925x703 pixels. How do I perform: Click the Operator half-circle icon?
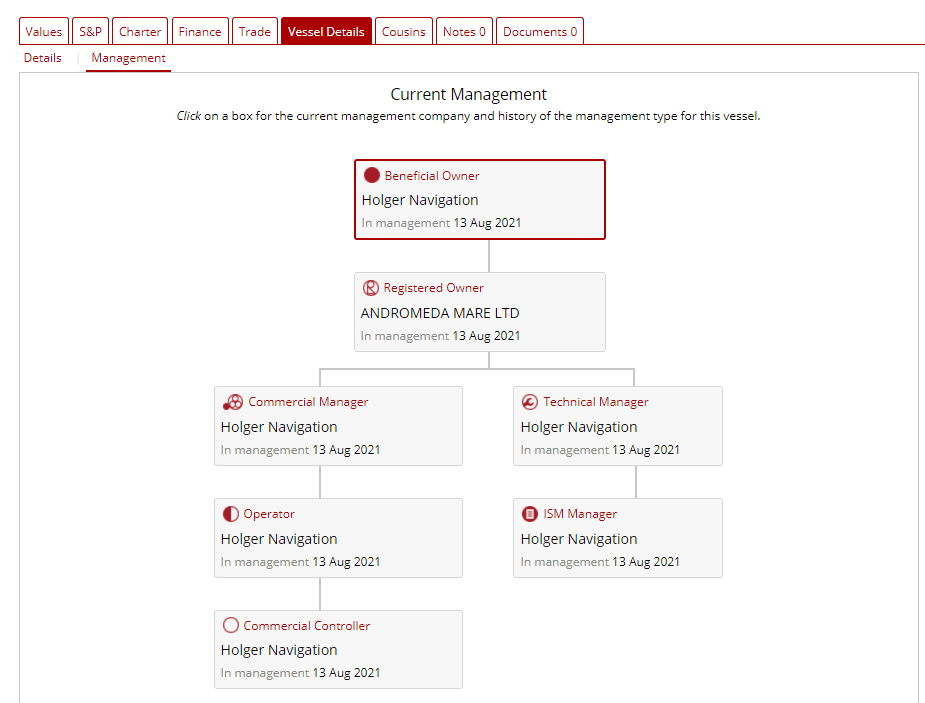[231, 514]
